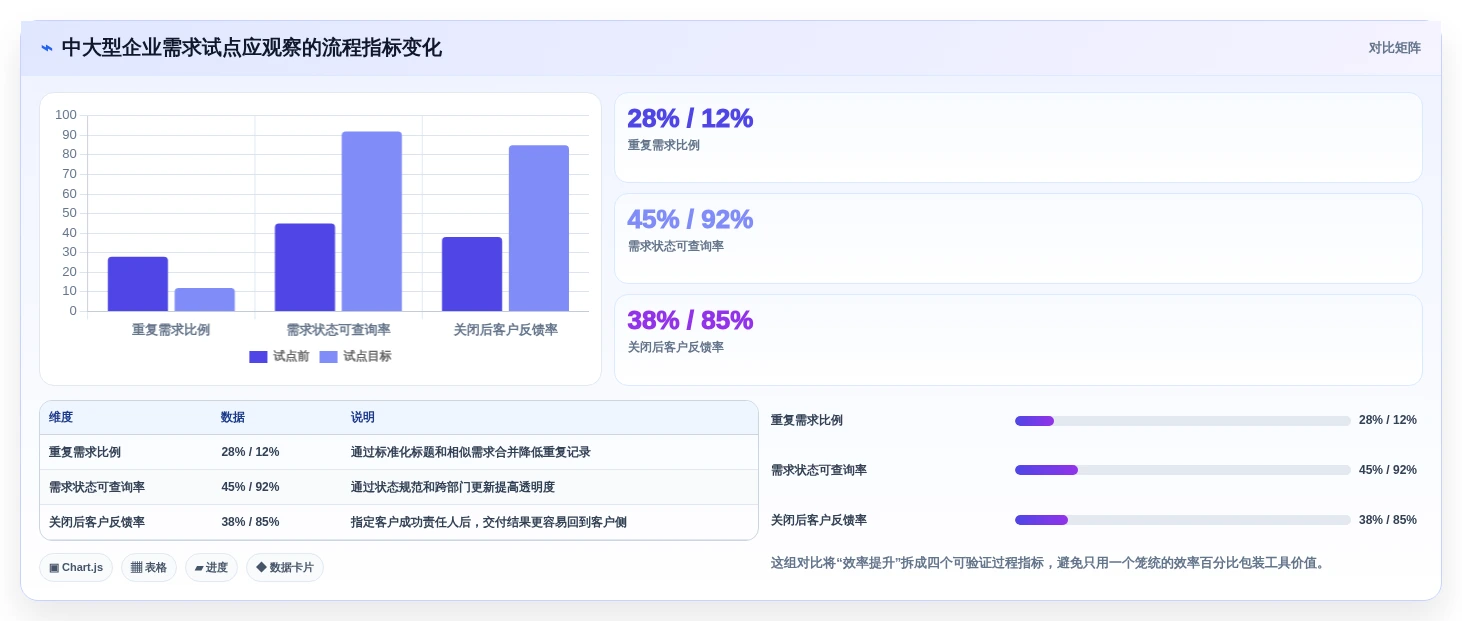
Task: Click the Chart.js tag chip
Action: click(x=76, y=567)
